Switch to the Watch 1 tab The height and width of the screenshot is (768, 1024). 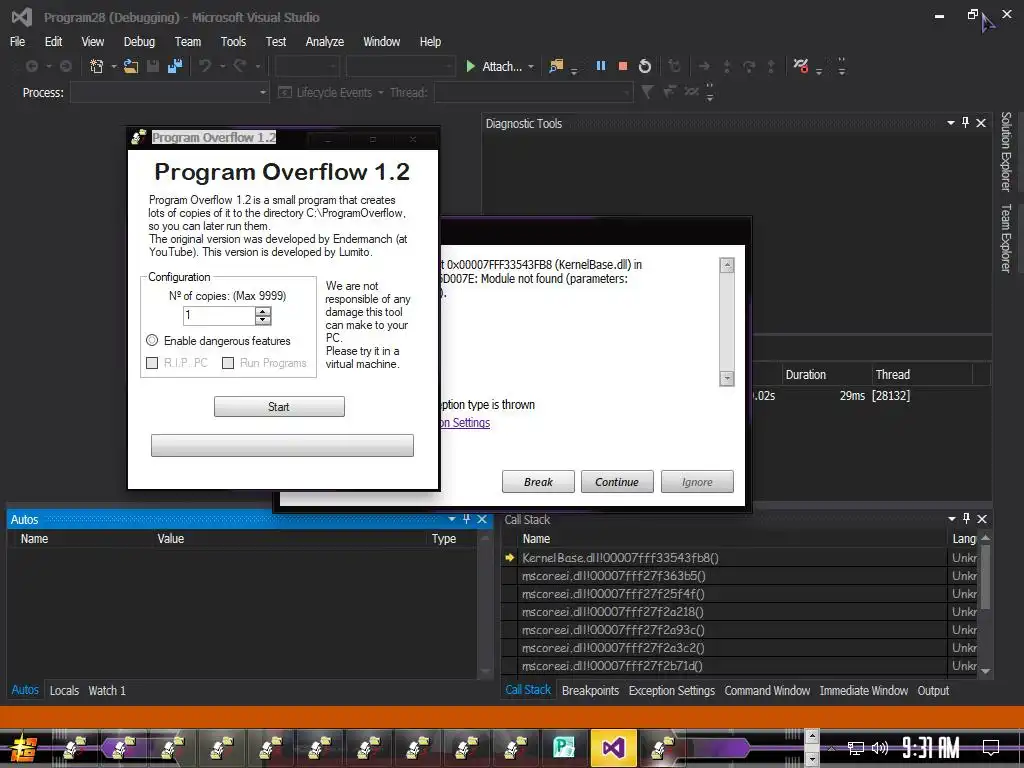pyautogui.click(x=107, y=690)
